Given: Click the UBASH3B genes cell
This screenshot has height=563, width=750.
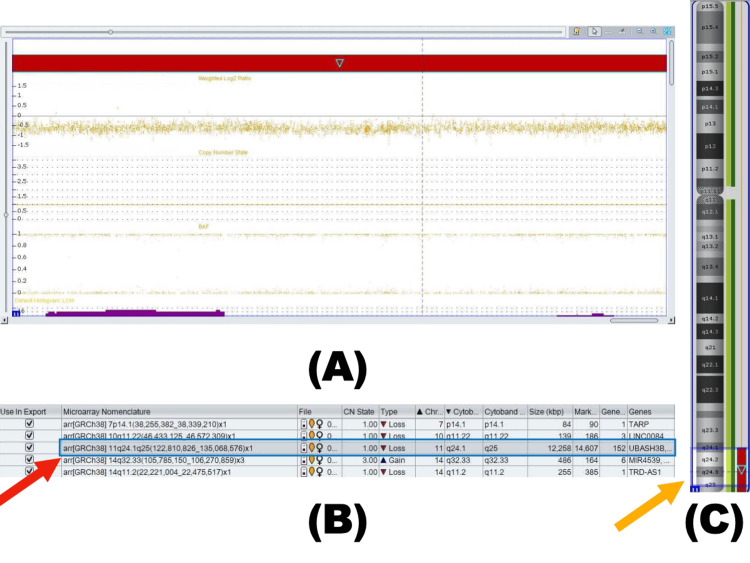Looking at the screenshot, I should [650, 448].
